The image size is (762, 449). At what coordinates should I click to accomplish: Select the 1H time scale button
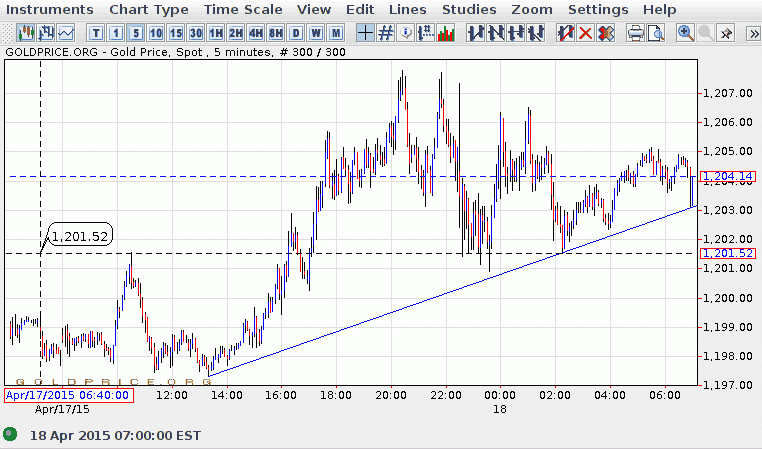216,33
